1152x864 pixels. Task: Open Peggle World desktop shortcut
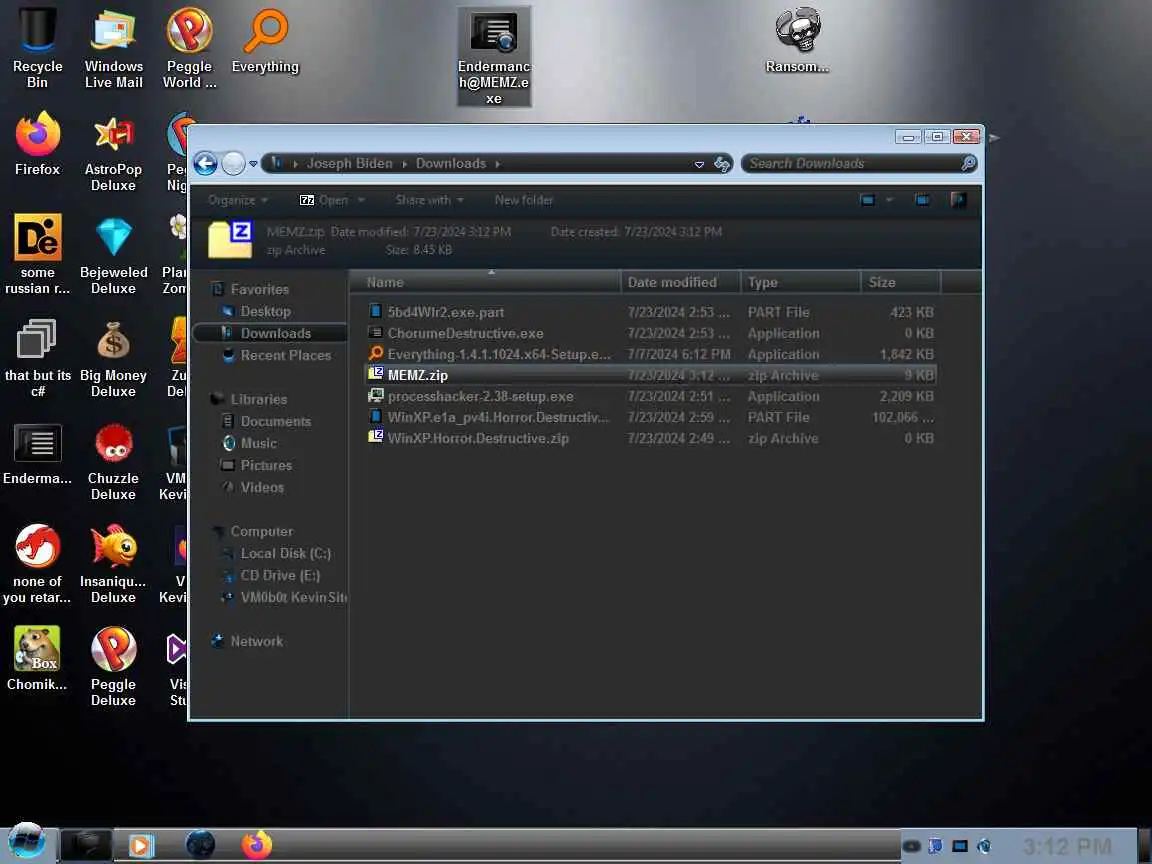pos(190,48)
